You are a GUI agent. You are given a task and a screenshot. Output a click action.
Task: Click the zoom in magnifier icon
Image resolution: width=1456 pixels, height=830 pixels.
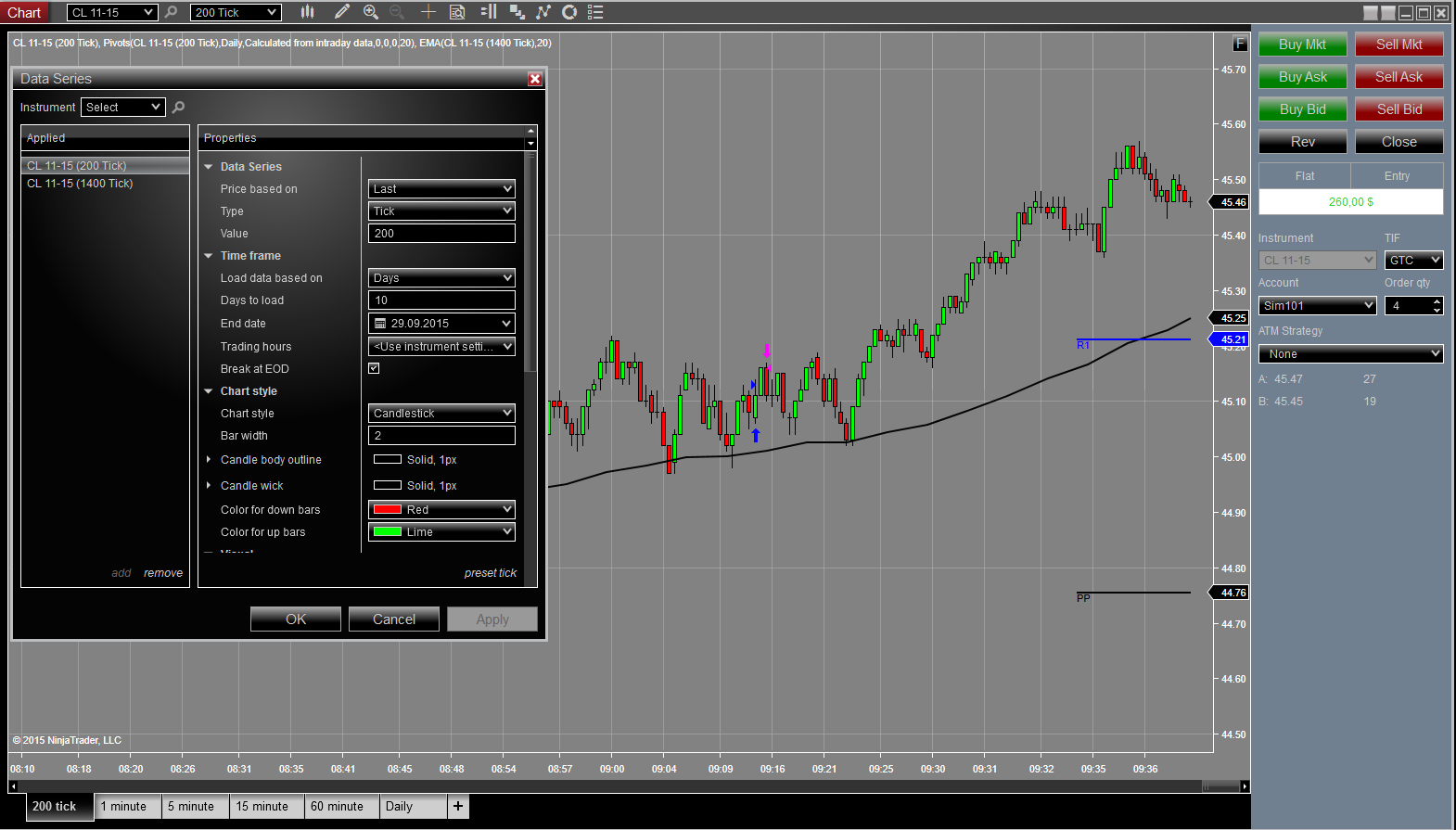(x=371, y=12)
